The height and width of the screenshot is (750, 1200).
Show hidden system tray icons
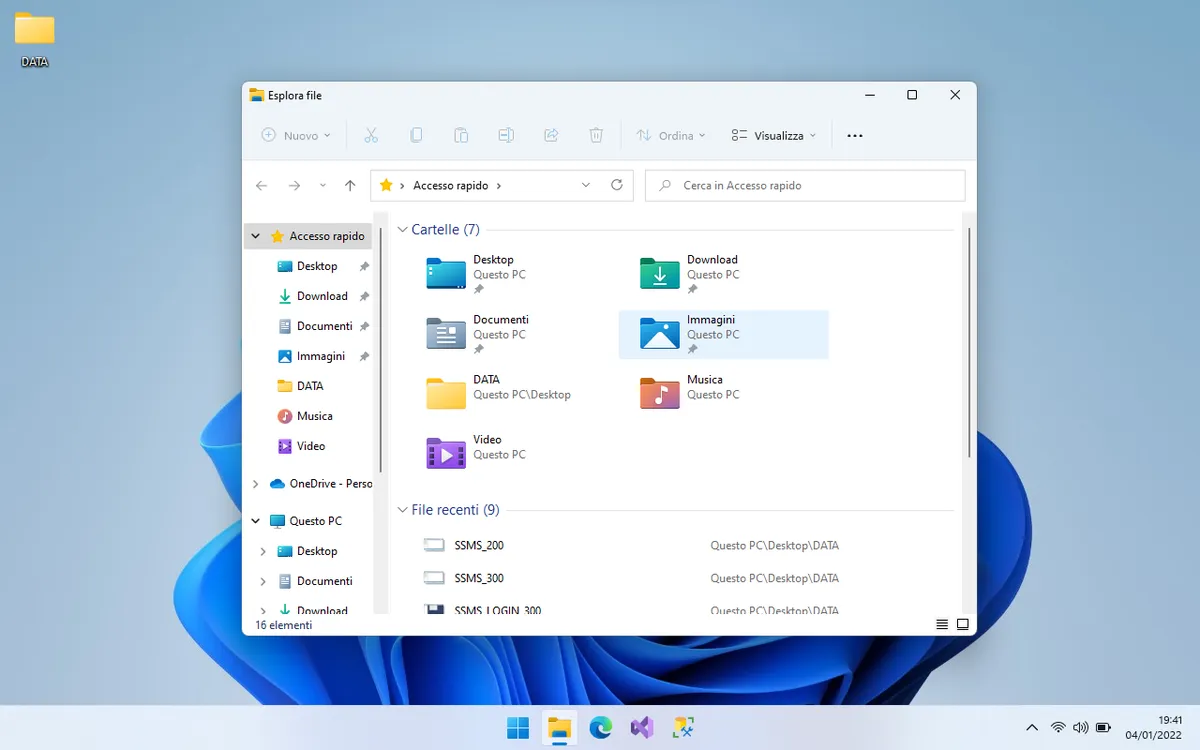1032,727
